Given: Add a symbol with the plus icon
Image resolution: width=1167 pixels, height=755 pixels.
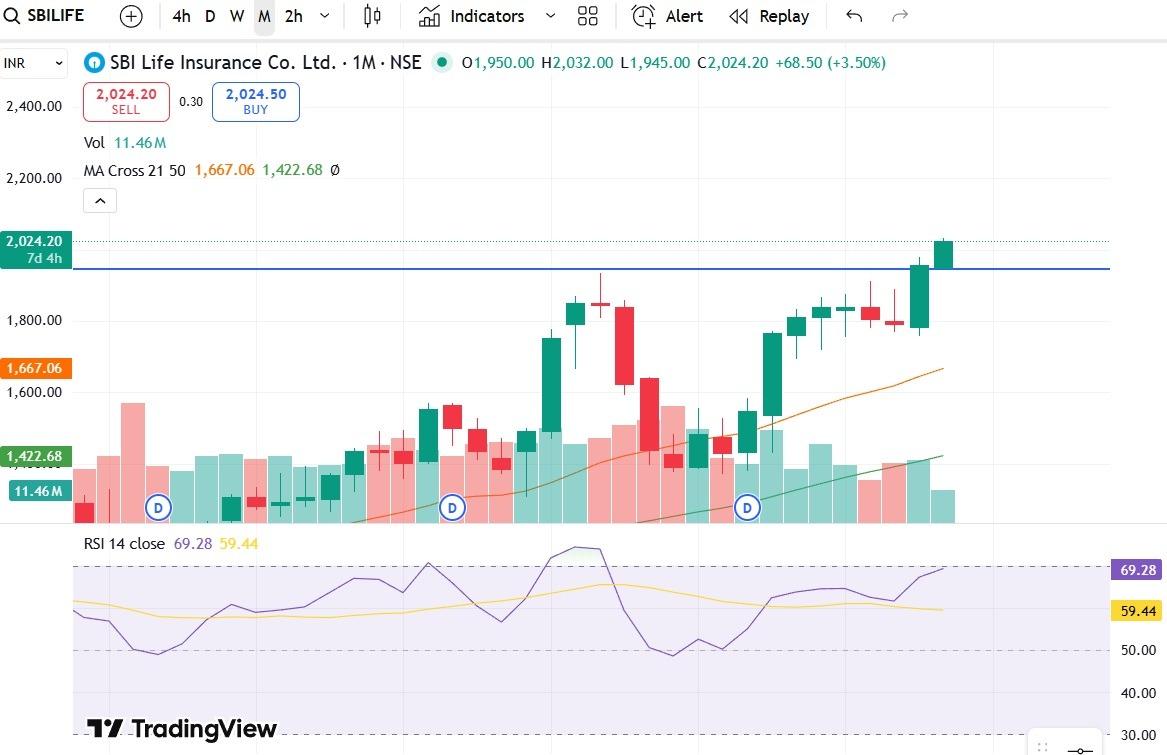Looking at the screenshot, I should pyautogui.click(x=131, y=16).
